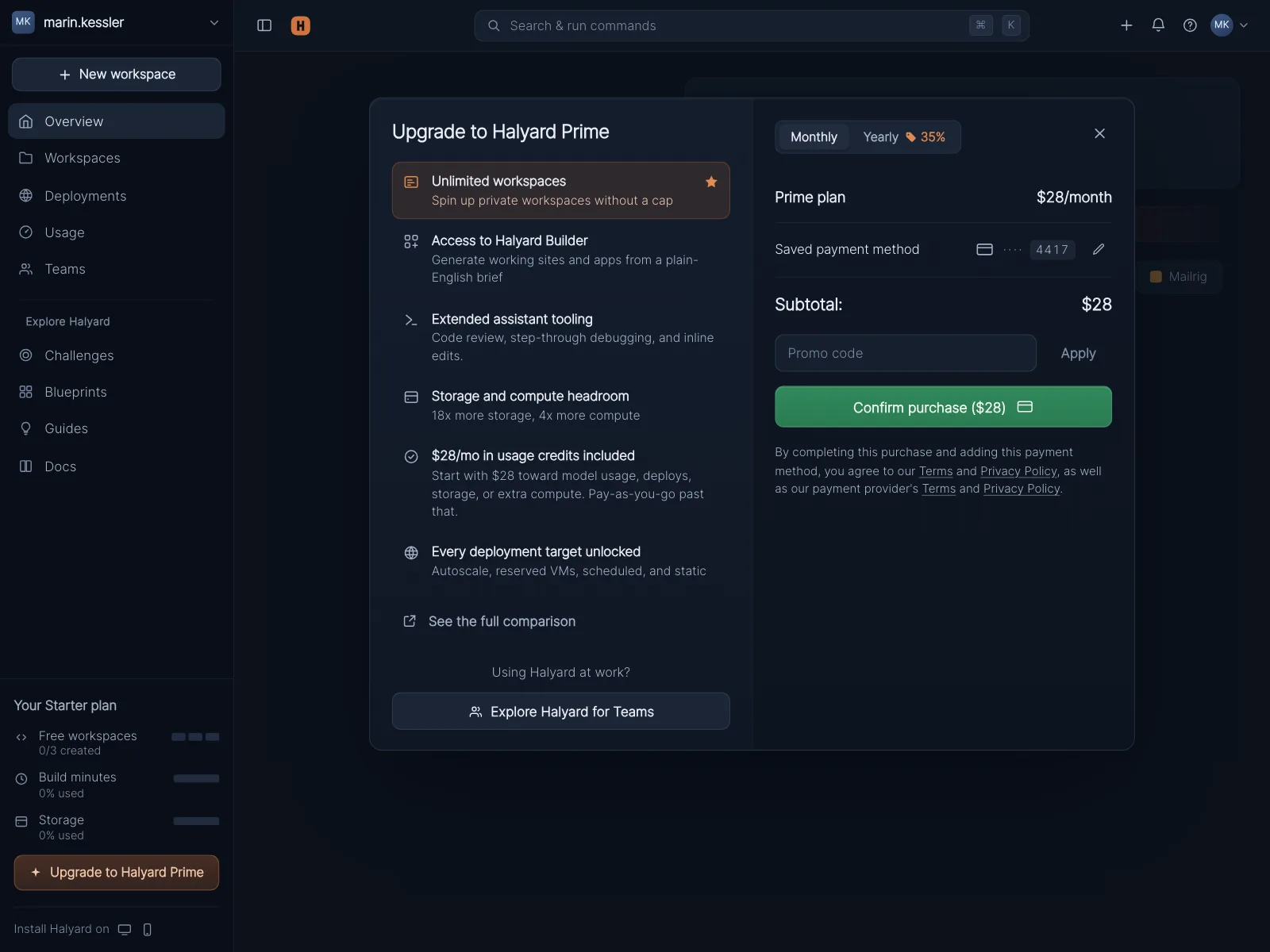Click the 'Your Starter plan' heading
Viewport: 1270px width, 952px height.
[65, 705]
